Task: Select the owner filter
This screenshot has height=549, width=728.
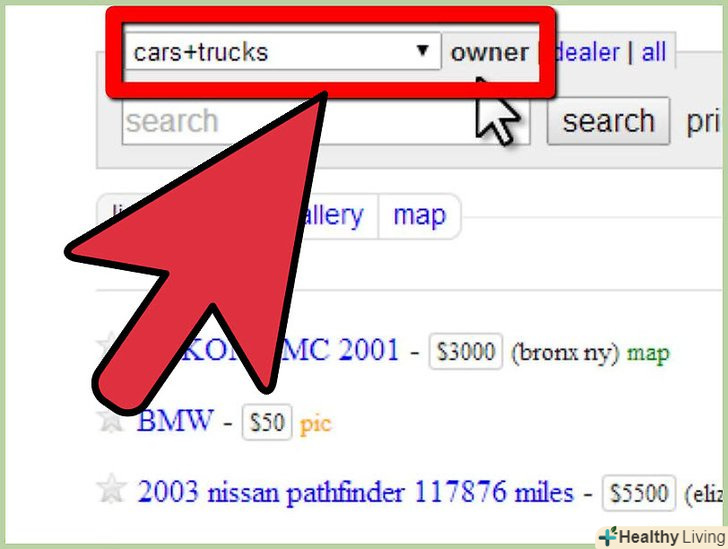Action: pyautogui.click(x=489, y=52)
